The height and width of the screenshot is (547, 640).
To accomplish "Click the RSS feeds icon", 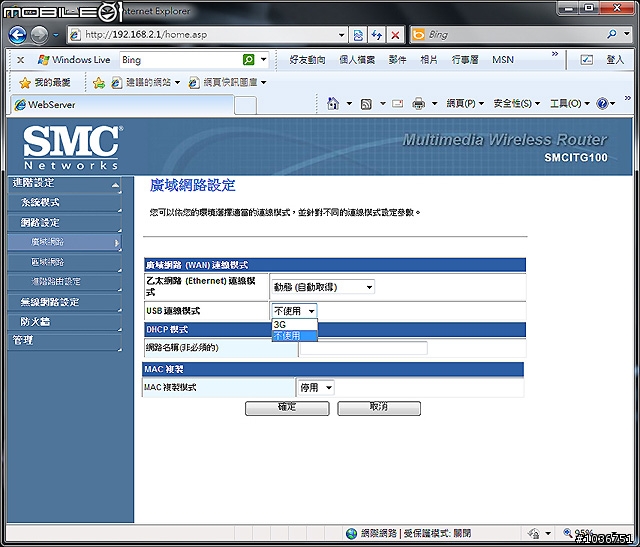I will click(366, 104).
